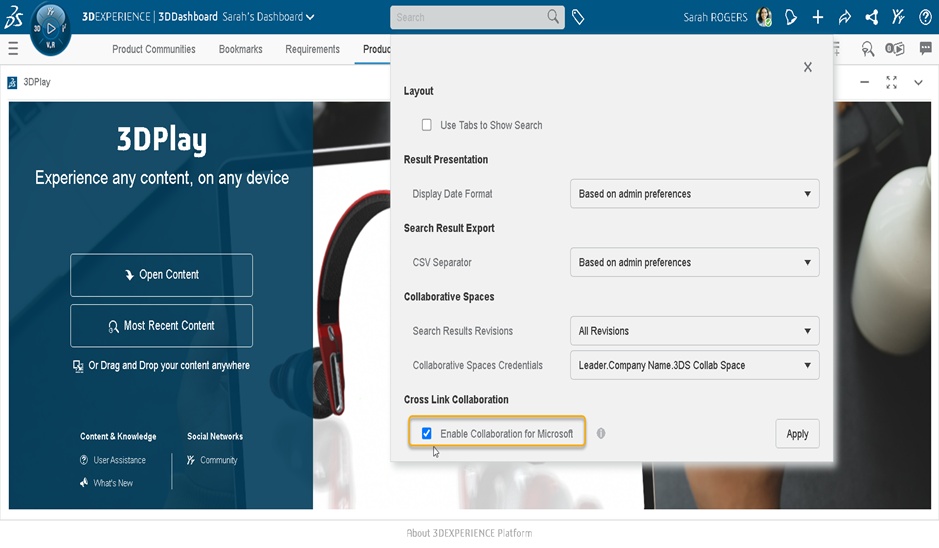
Task: Open the tag icon next to search
Action: 578,17
